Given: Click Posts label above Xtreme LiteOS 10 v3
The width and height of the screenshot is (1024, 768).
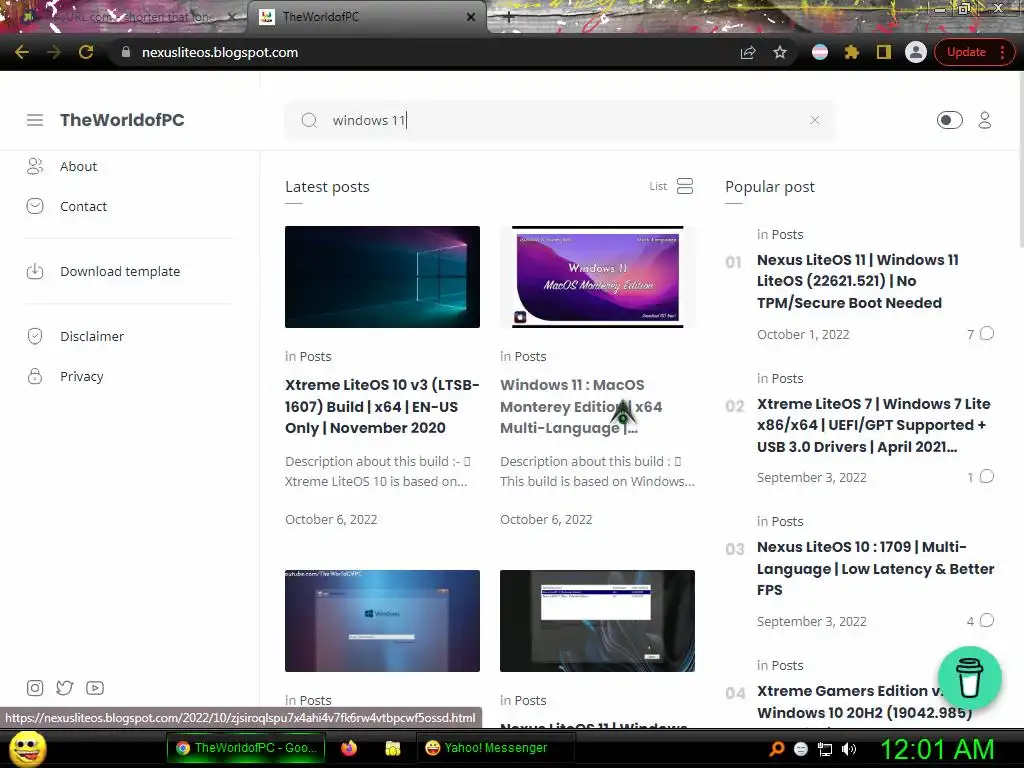Looking at the screenshot, I should coord(315,357).
